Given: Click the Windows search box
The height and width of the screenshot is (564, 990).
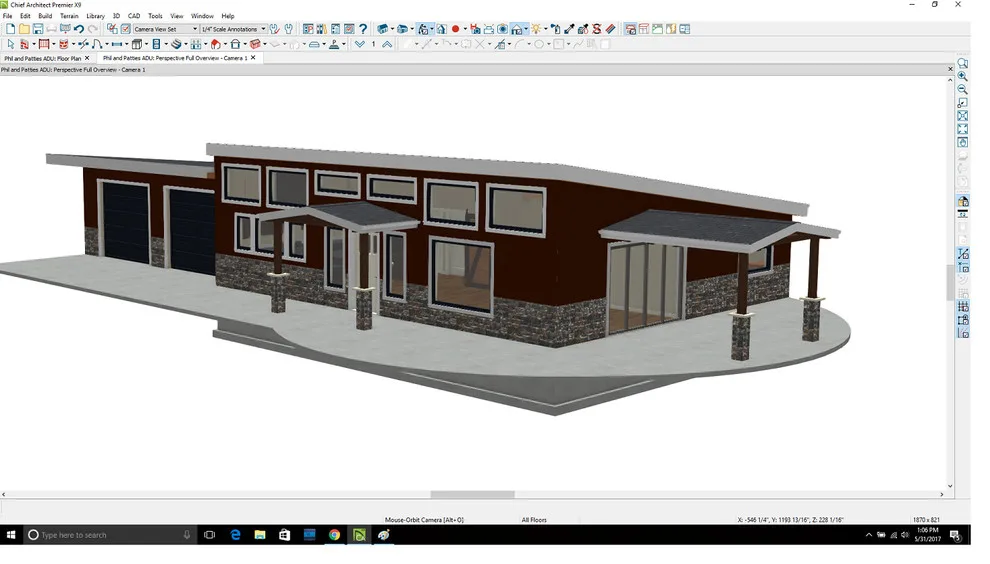Looking at the screenshot, I should point(109,535).
